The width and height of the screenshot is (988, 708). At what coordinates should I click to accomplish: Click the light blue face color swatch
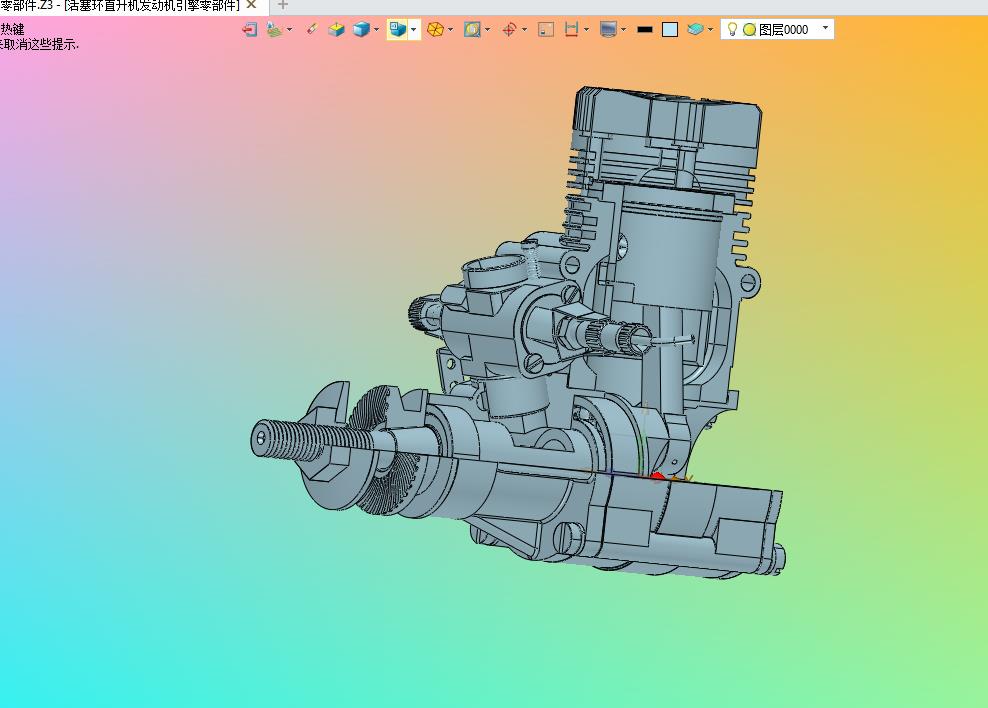click(x=670, y=30)
